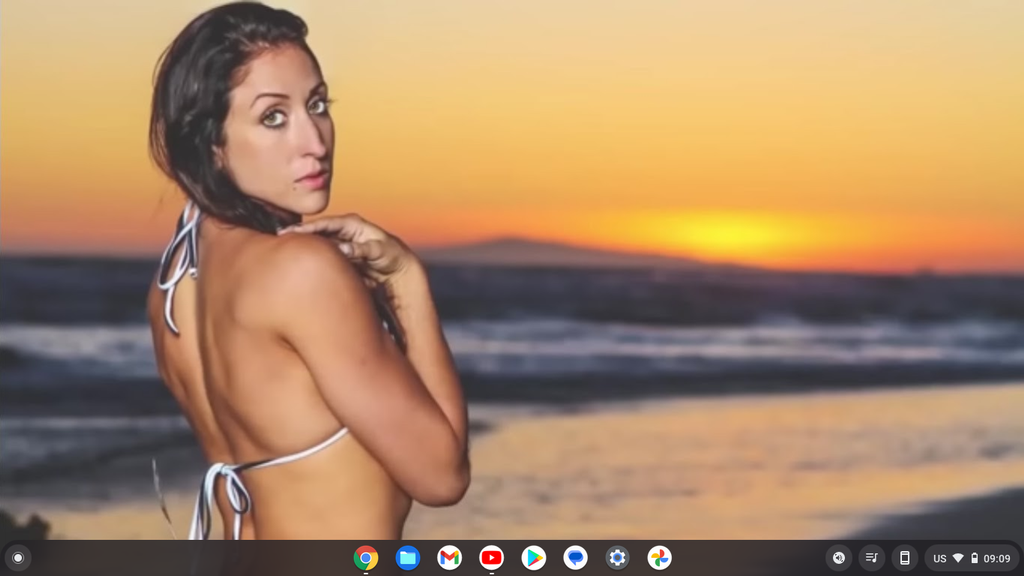
Task: Click the battery status icon
Action: [974, 558]
